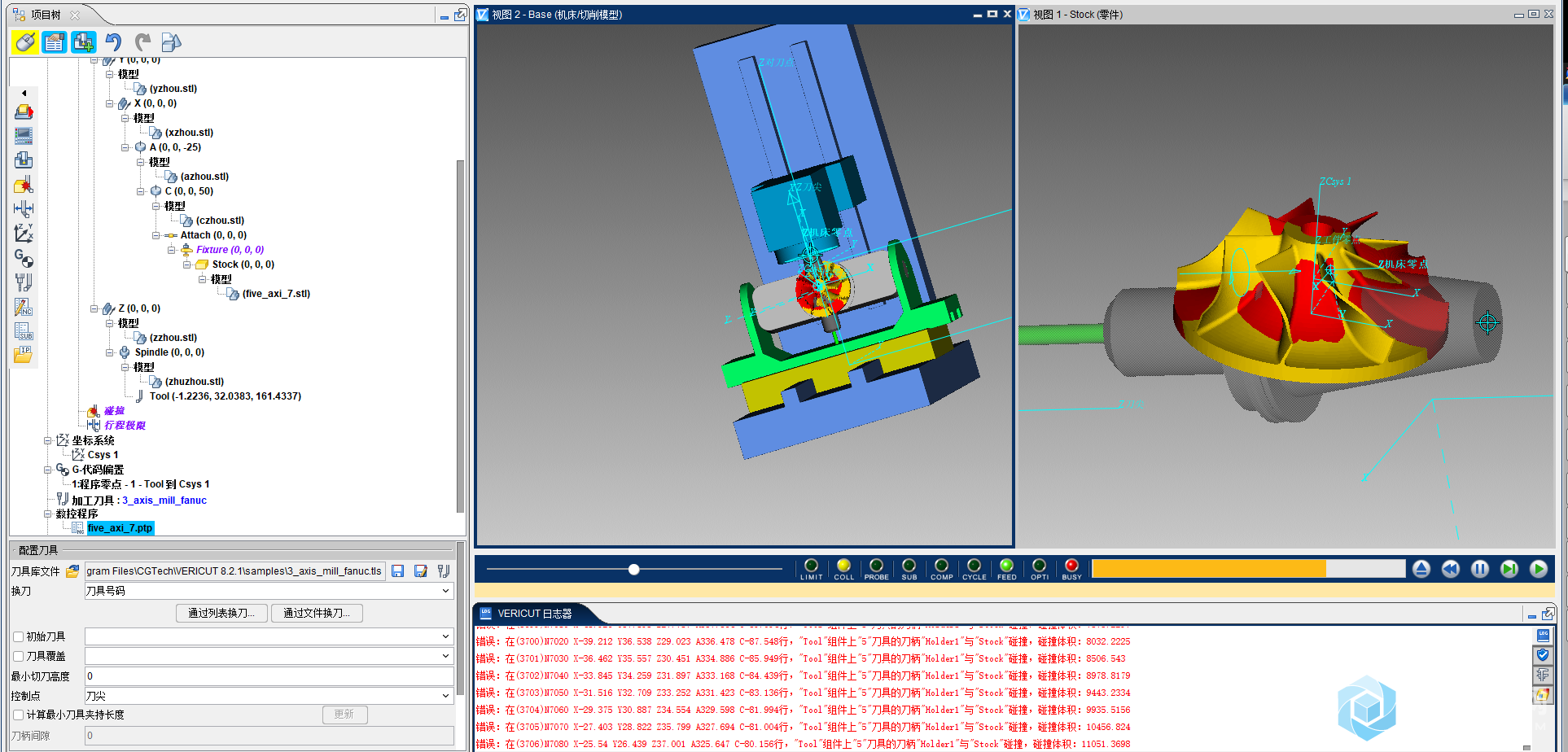The width and height of the screenshot is (1568, 752).
Task: Select the VERICUT 日志器 tab
Action: tap(535, 614)
